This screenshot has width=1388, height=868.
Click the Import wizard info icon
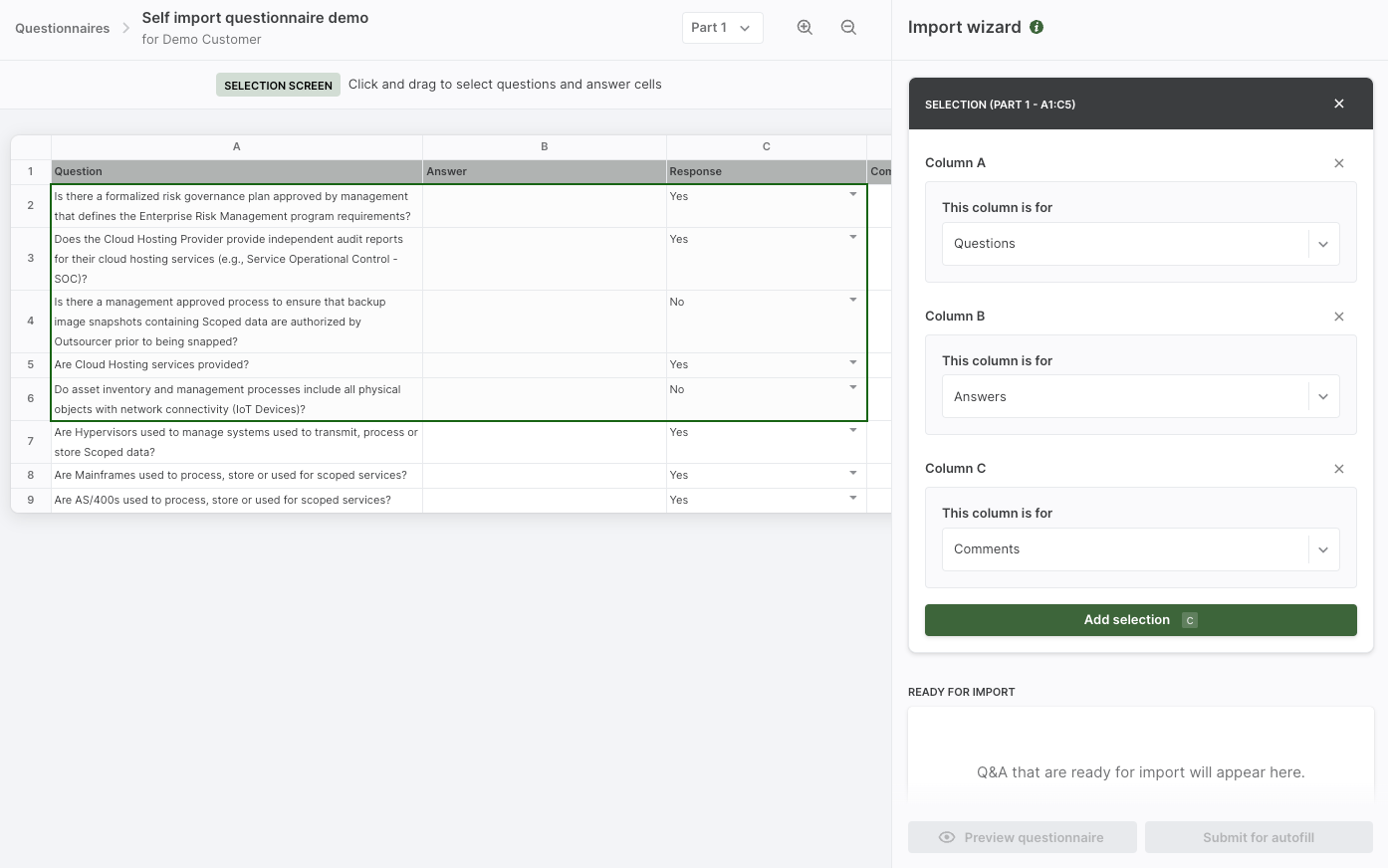[1037, 27]
